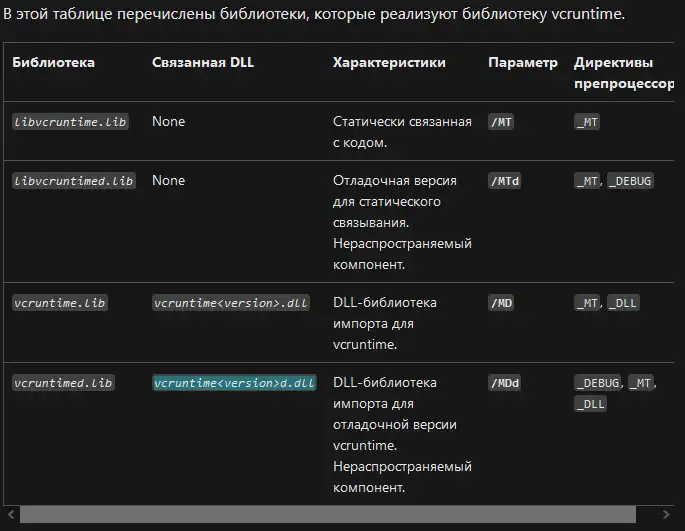Click the /MD parameter code
The height and width of the screenshot is (531, 685).
coord(501,303)
